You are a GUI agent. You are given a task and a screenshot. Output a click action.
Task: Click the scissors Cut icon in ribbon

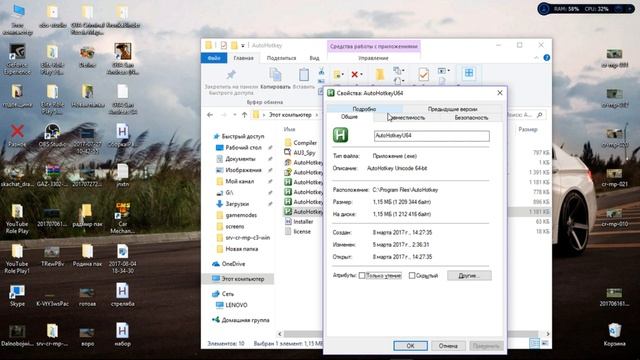pyautogui.click(x=321, y=72)
